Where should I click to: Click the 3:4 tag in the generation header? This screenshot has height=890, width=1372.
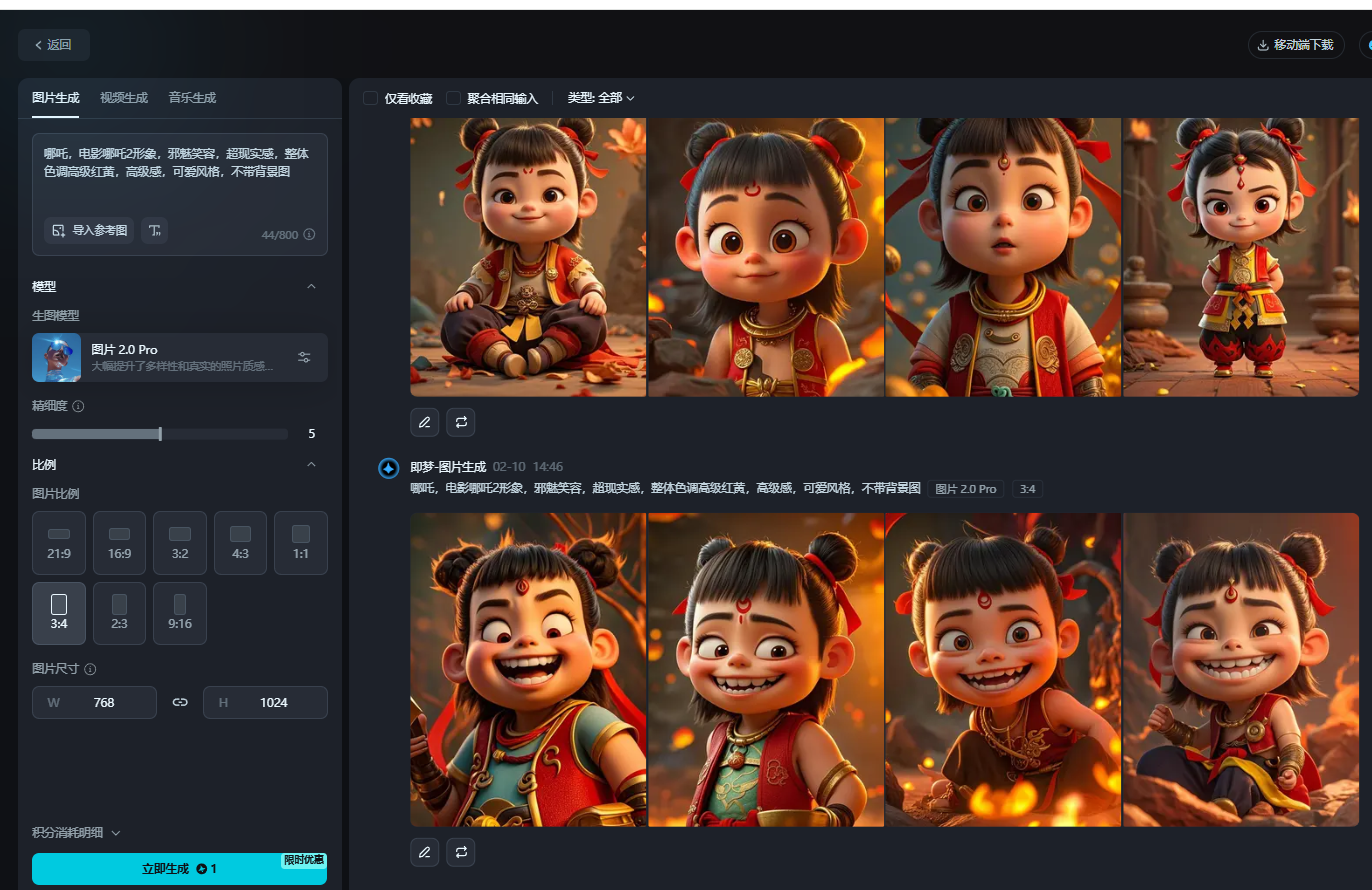1027,489
